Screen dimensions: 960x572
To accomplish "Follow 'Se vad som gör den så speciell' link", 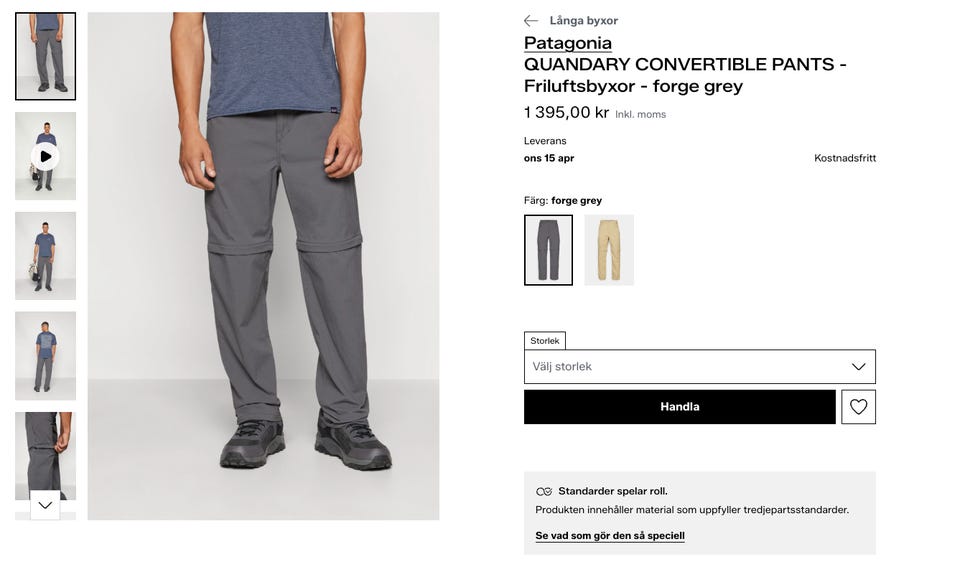I will point(610,536).
